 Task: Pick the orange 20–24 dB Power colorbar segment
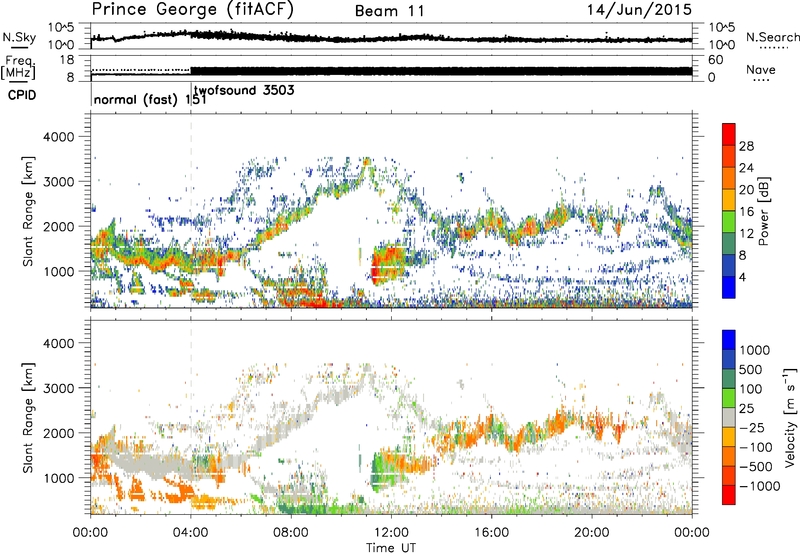coord(729,178)
